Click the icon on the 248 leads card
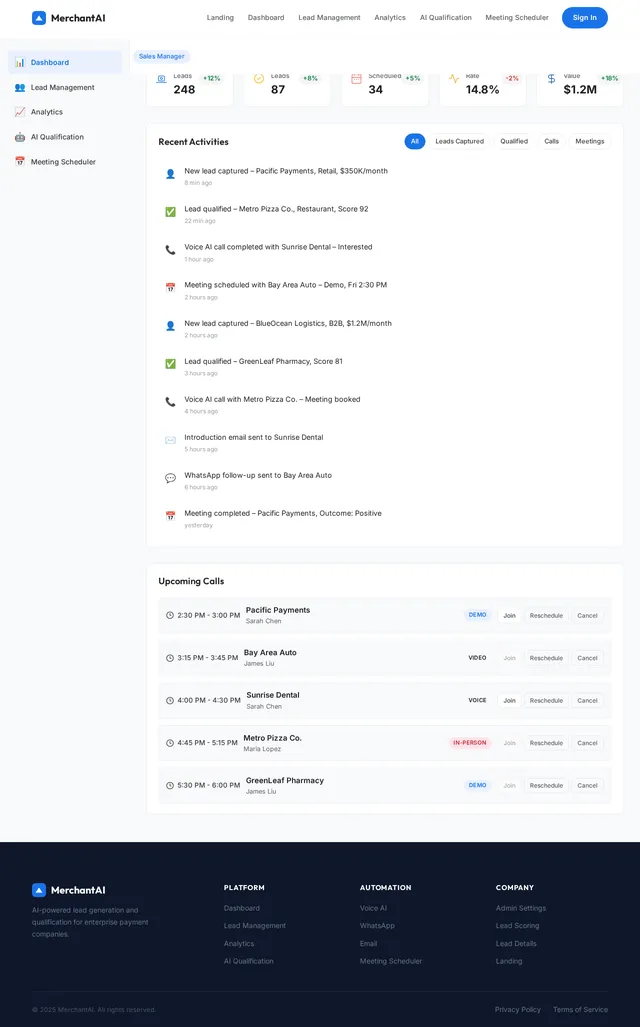The width and height of the screenshot is (640, 1027). (161, 79)
